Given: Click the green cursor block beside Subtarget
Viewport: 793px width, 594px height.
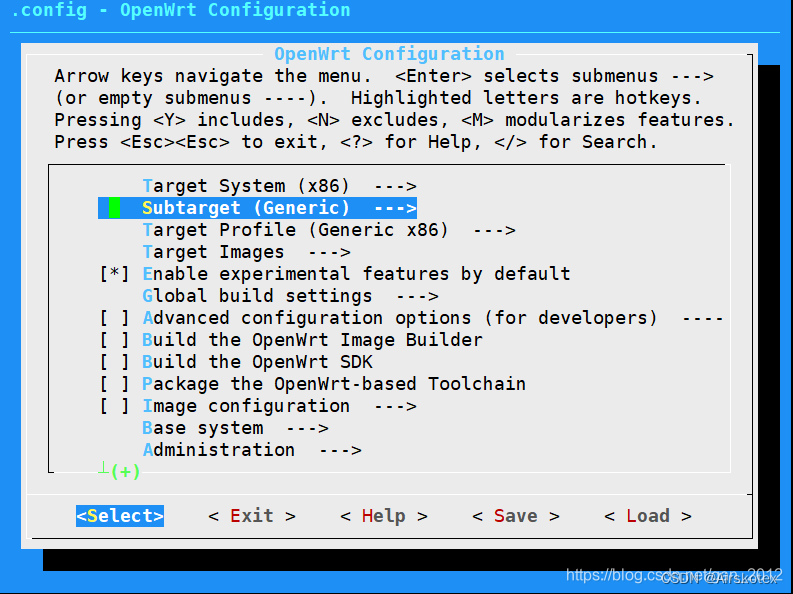Looking at the screenshot, I should click(114, 208).
